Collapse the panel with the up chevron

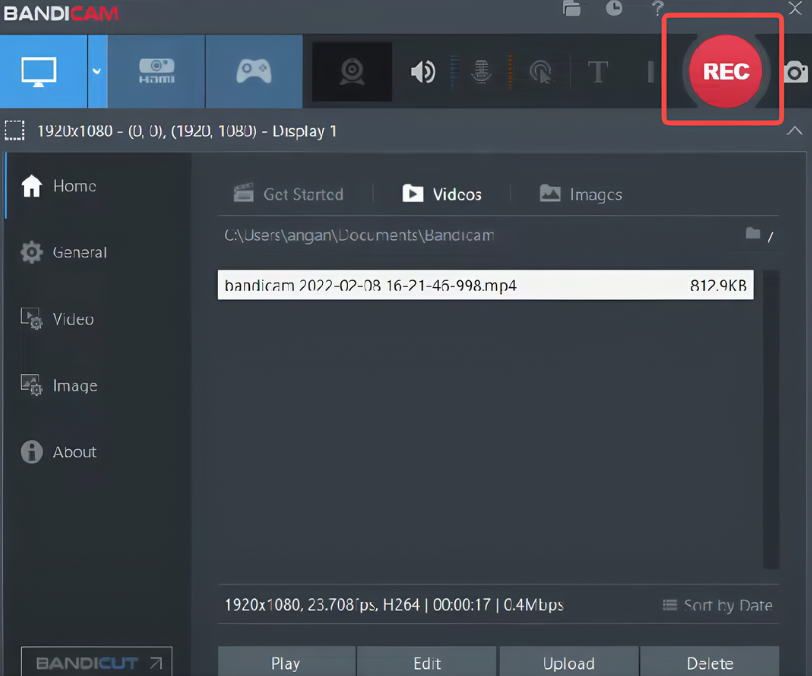click(x=794, y=131)
